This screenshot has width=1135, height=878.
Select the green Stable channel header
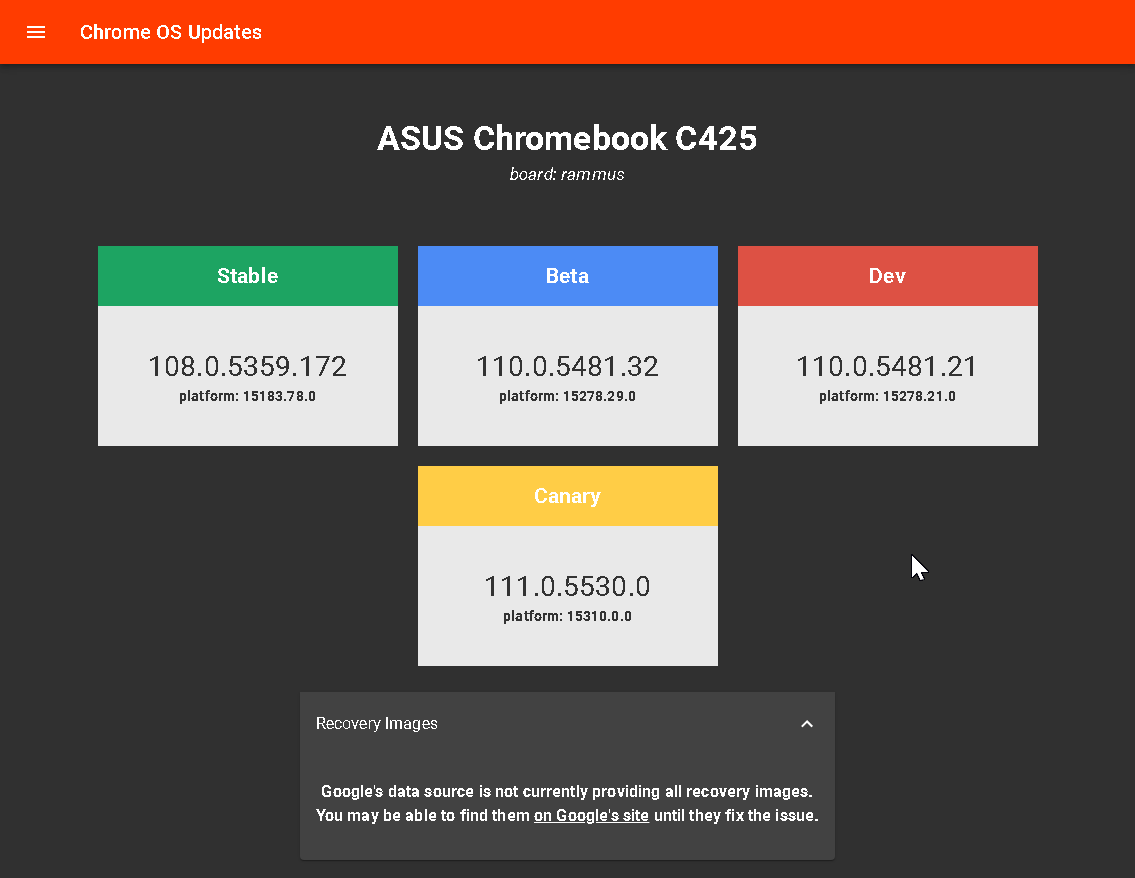[x=248, y=276]
